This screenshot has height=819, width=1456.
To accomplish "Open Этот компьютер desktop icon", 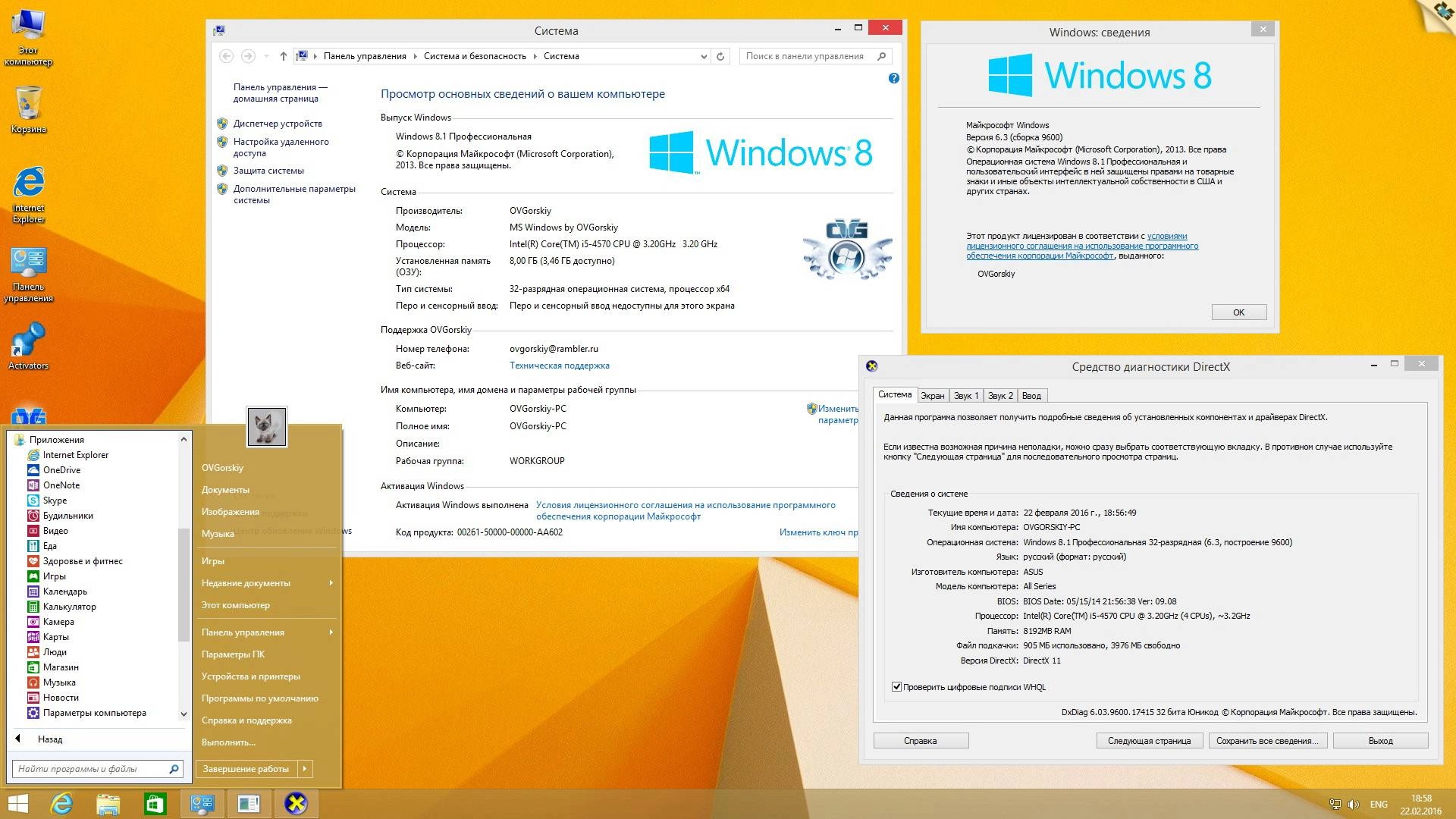I will click(28, 38).
